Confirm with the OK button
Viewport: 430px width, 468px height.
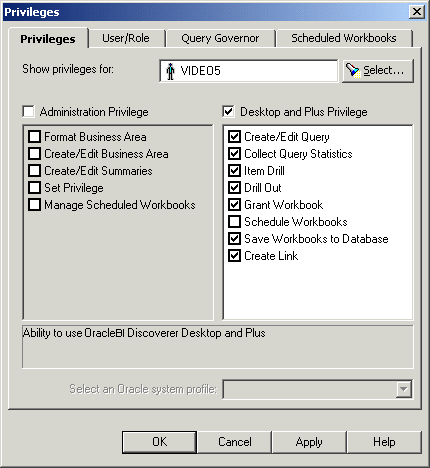pyautogui.click(x=159, y=442)
